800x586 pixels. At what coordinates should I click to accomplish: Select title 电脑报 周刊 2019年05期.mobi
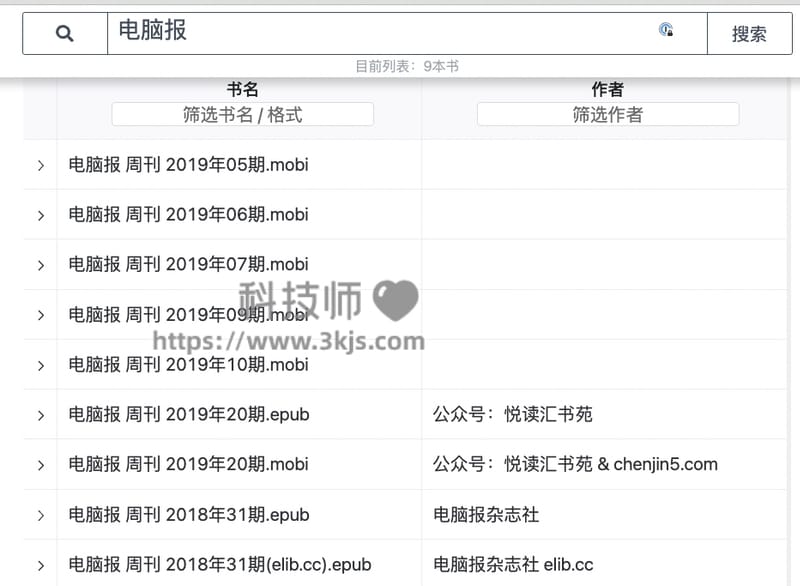[x=188, y=165]
